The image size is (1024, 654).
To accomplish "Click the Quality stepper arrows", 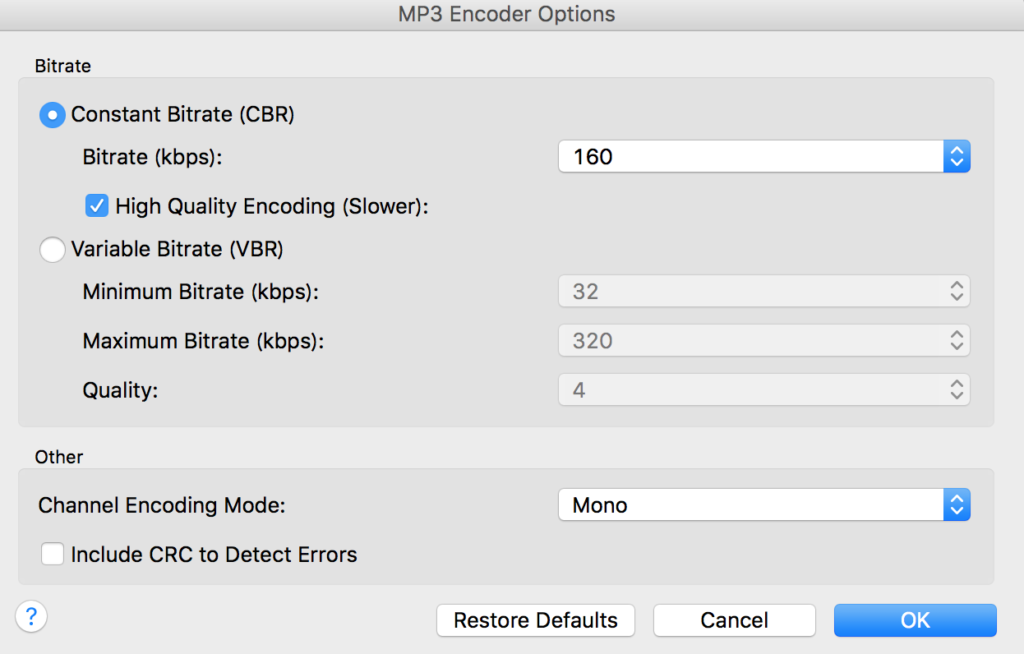I will pos(957,390).
